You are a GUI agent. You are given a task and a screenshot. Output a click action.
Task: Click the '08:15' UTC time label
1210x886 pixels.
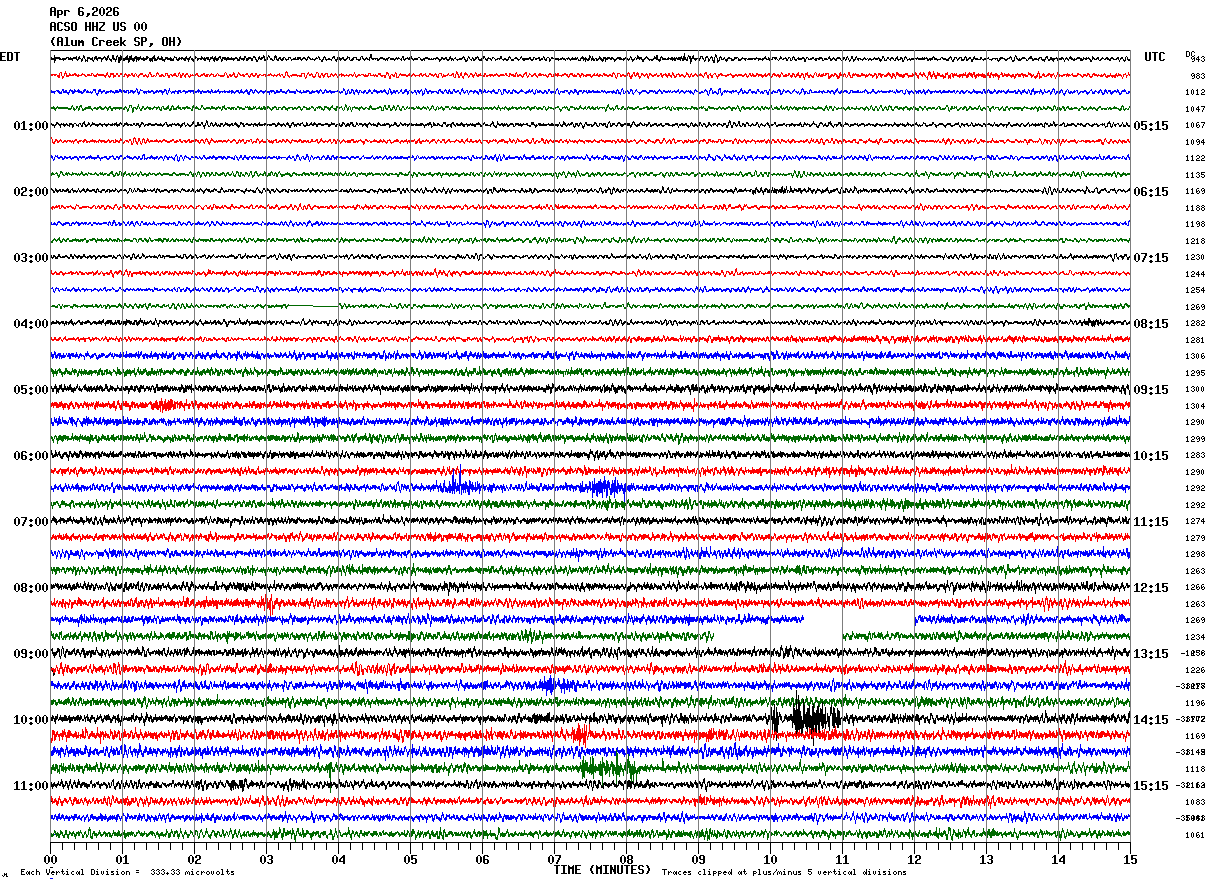[1151, 324]
